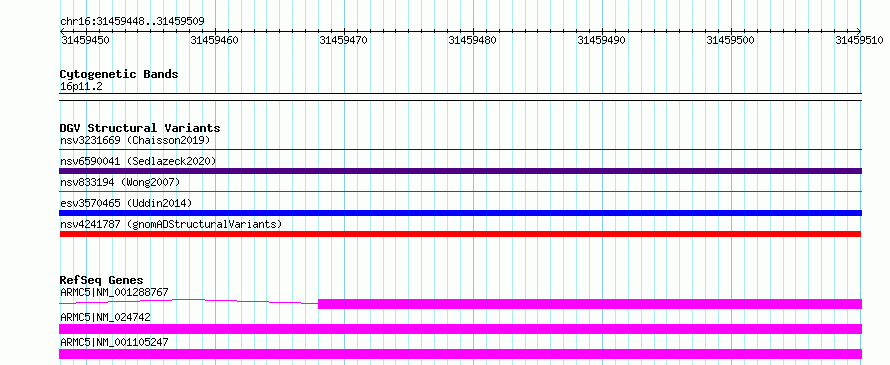Click the magenta NM_001105247 gene bar

(460, 354)
